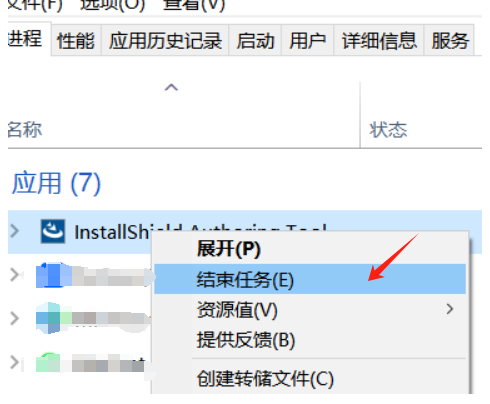Open the 服务 tab
Image resolution: width=490 pixels, height=404 pixels.
450,40
